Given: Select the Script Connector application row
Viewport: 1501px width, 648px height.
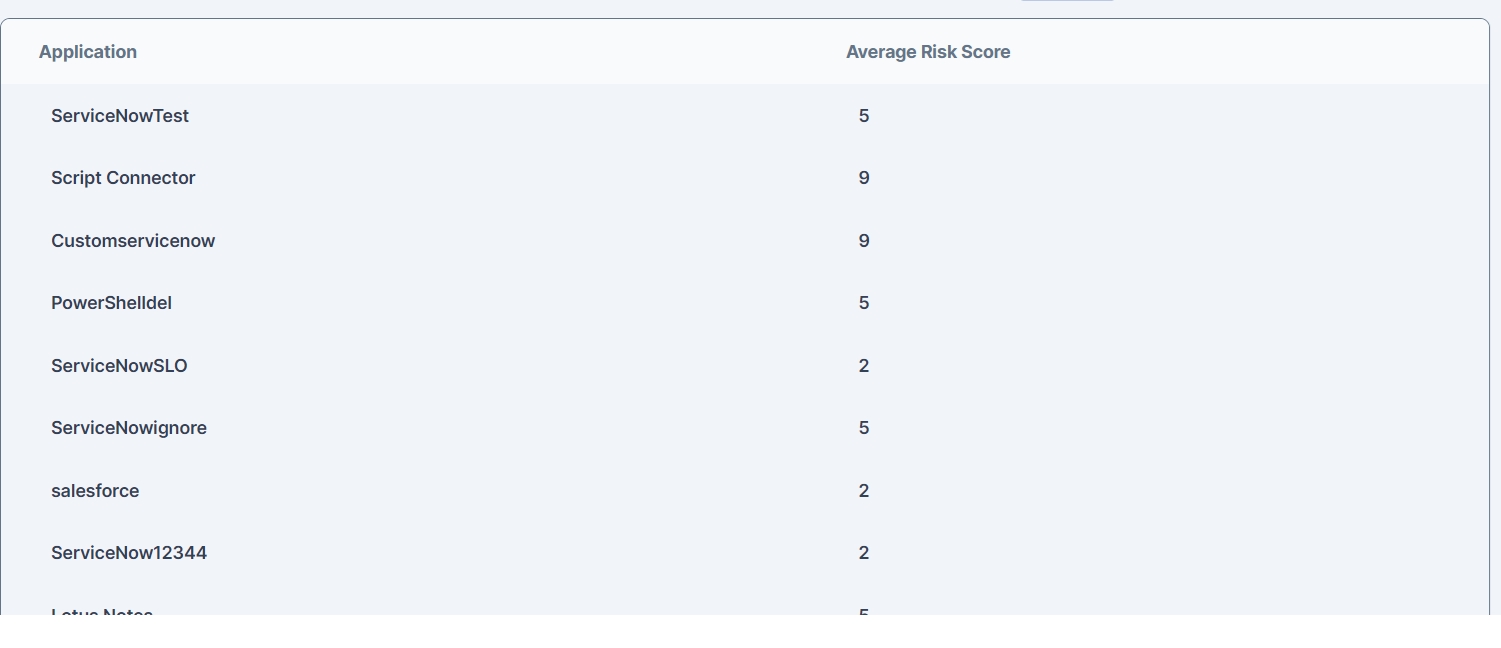Looking at the screenshot, I should coord(123,178).
